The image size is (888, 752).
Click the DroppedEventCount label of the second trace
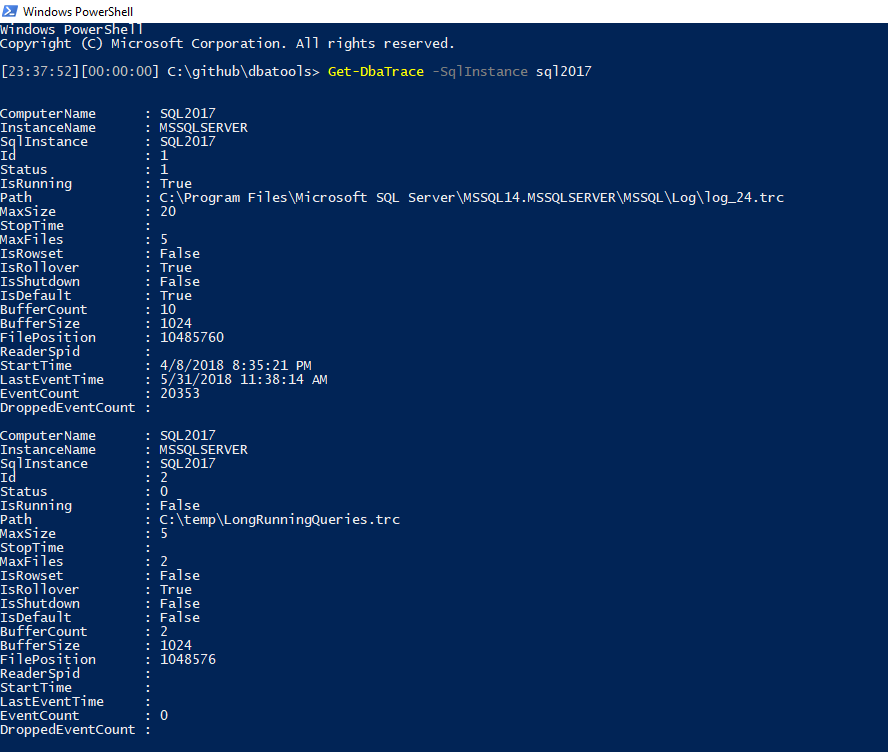(x=67, y=730)
